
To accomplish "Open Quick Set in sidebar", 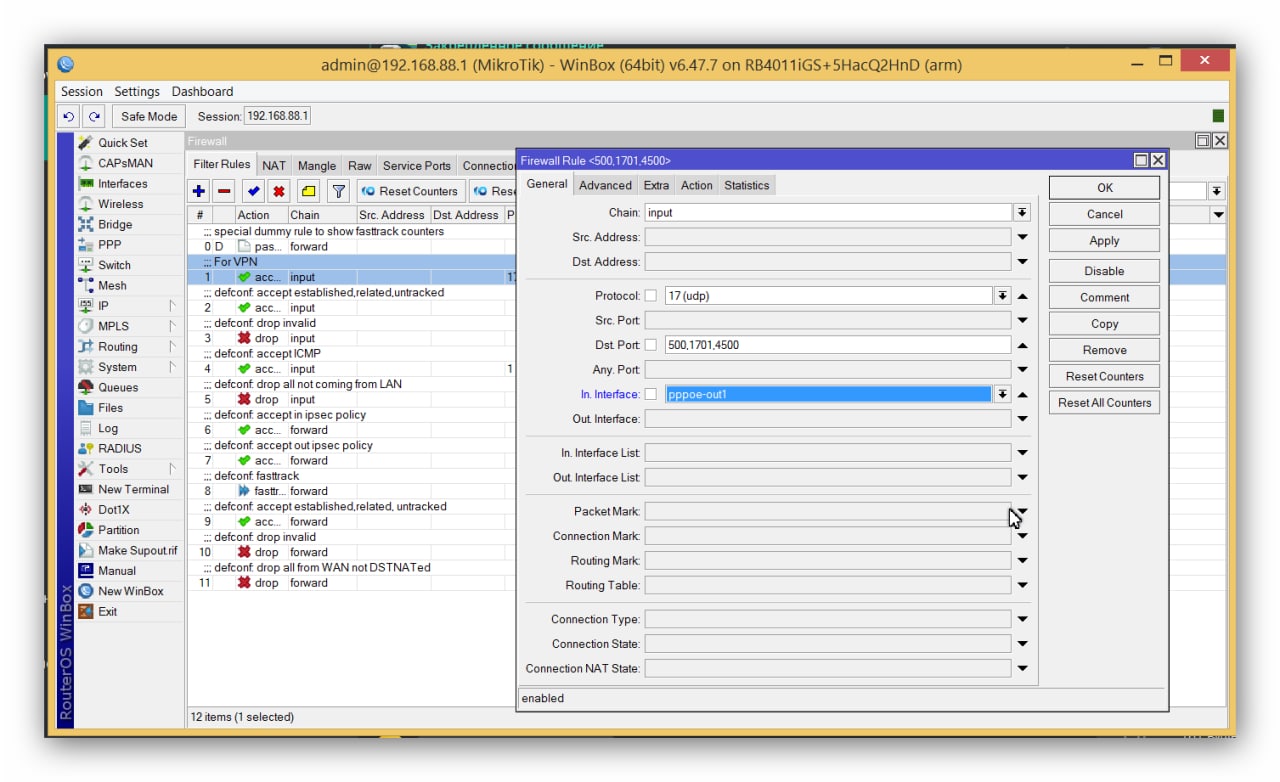I will [x=122, y=143].
